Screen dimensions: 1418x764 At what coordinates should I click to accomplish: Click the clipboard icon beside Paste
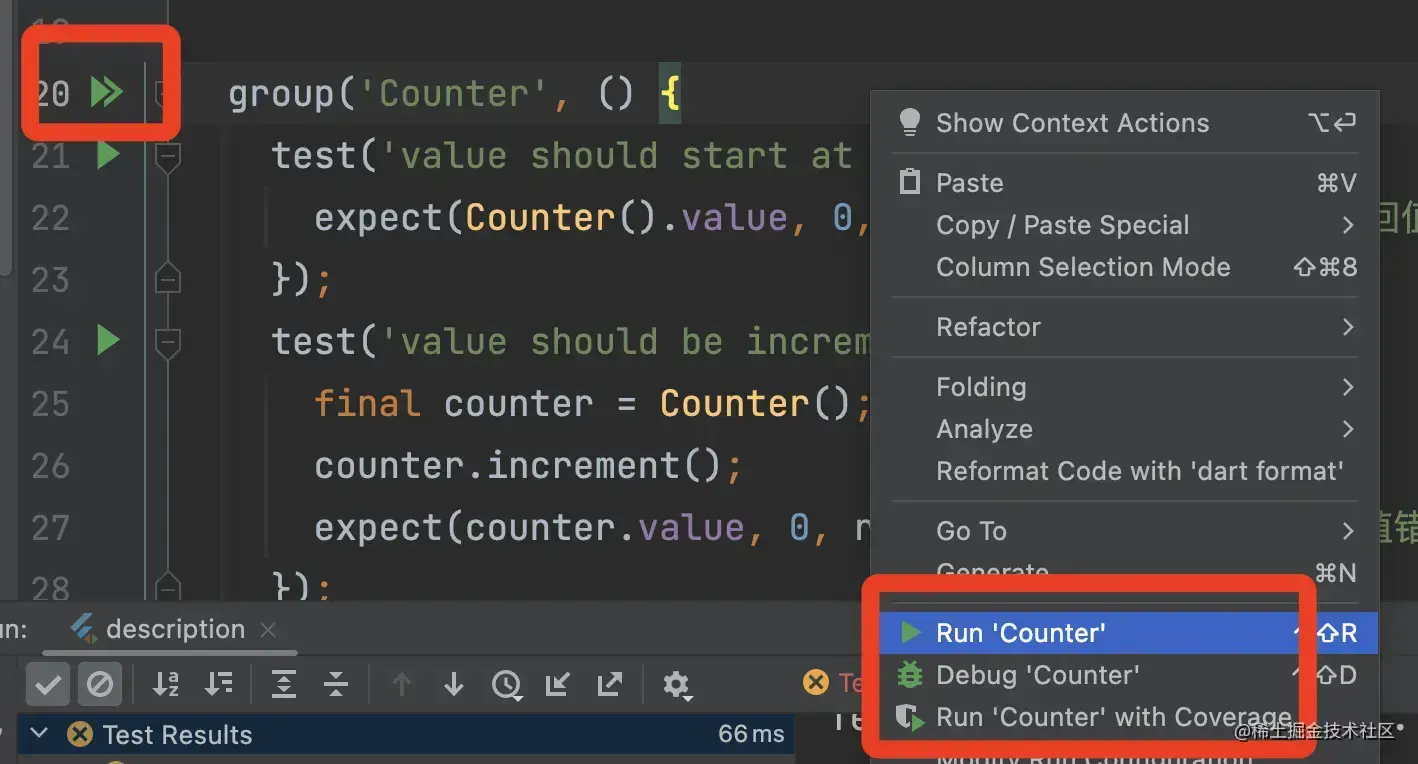coord(909,182)
